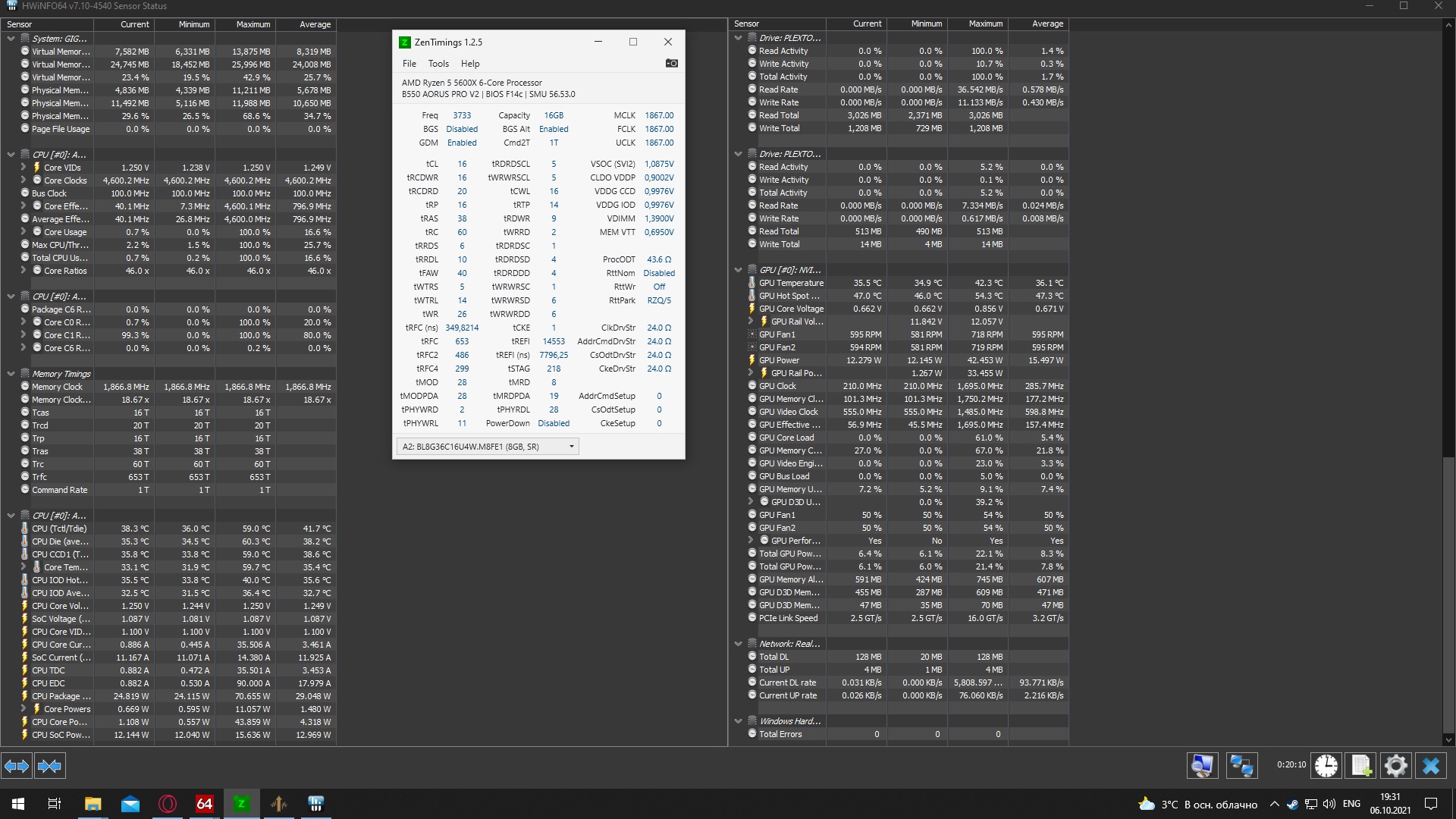Open the ZenTimings File menu
This screenshot has height=819, width=1456.
pos(409,64)
